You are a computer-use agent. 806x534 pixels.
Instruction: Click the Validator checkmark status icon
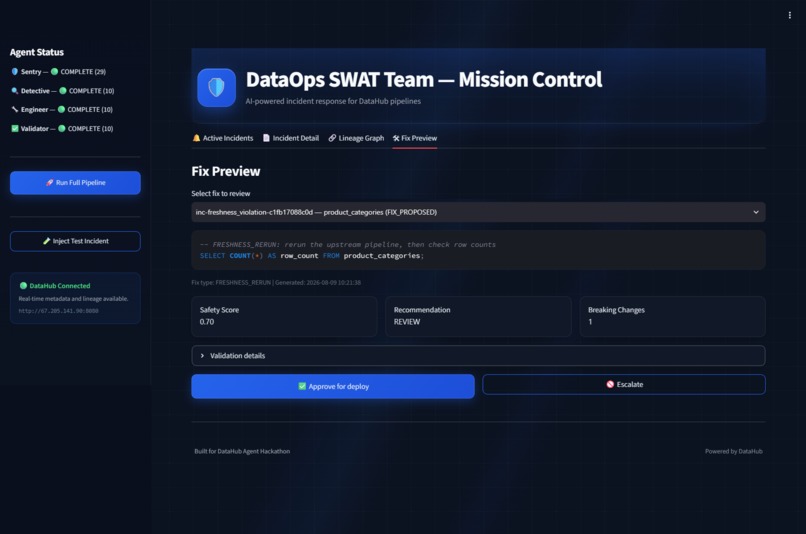[x=14, y=128]
